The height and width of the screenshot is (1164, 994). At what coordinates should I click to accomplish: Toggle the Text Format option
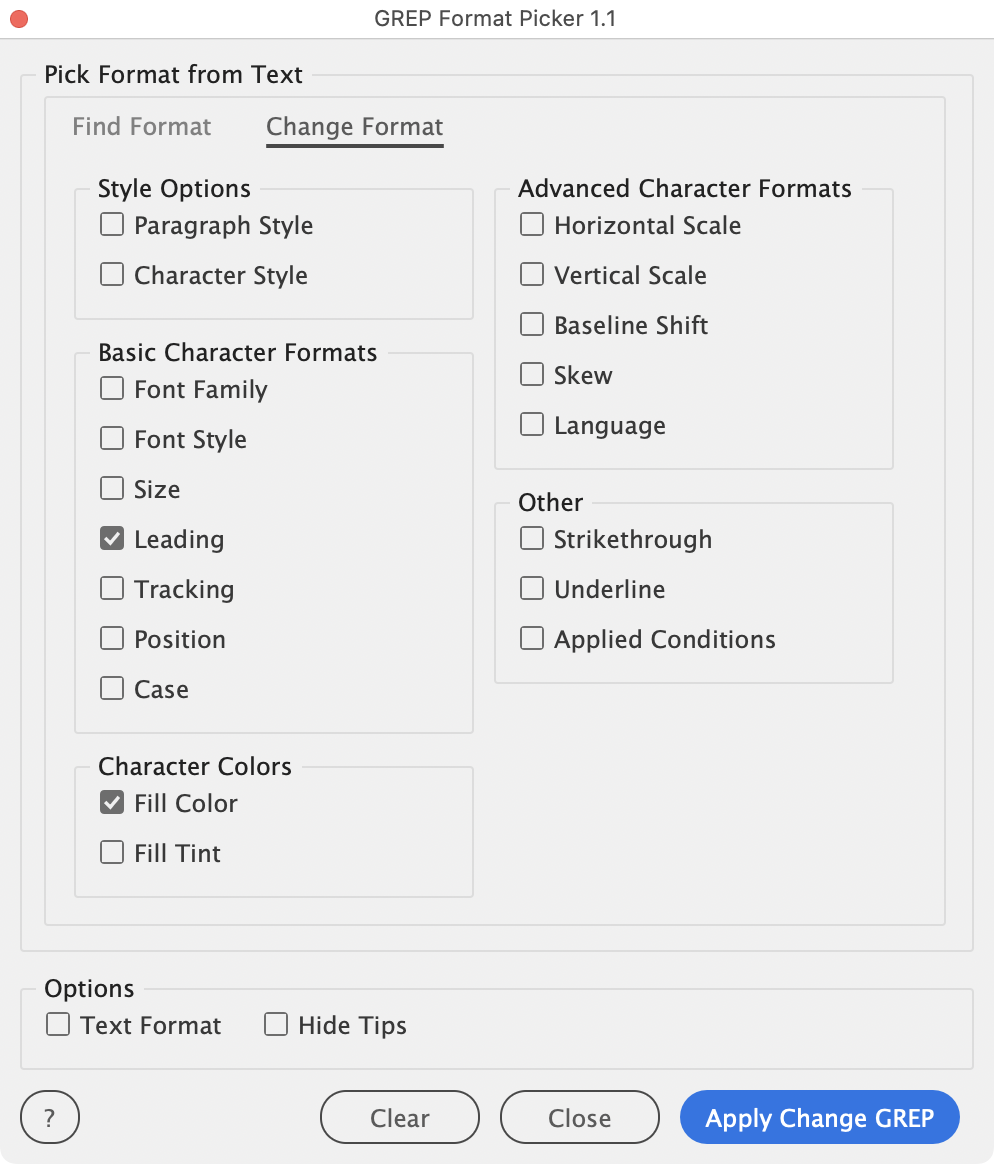coord(58,1025)
